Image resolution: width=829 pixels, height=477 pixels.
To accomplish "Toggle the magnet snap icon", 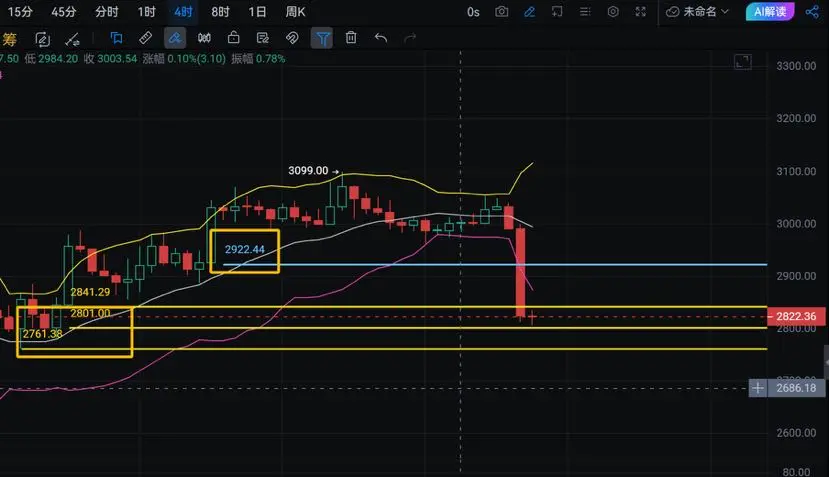I will coord(292,38).
